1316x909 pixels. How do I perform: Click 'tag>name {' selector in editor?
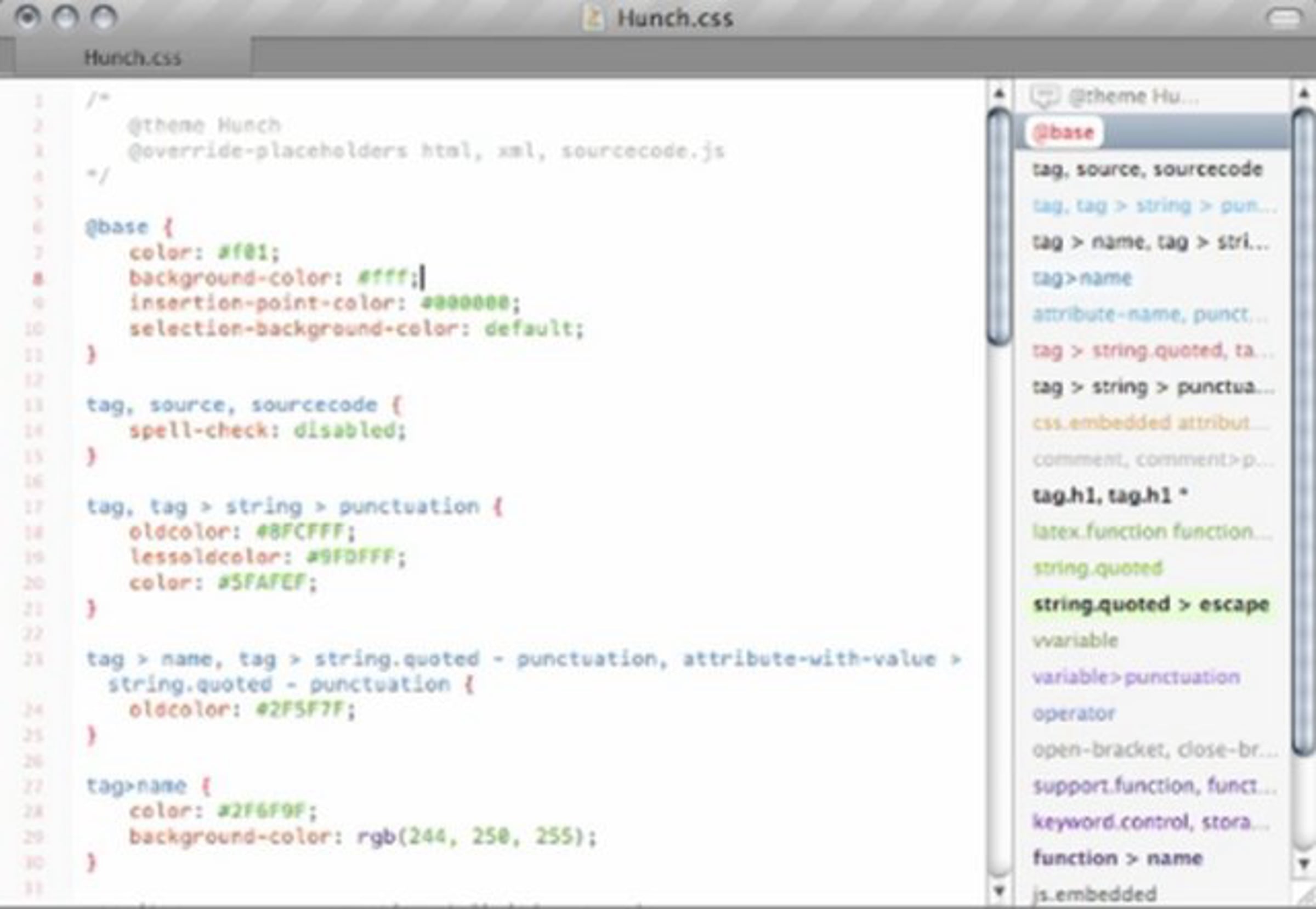coord(148,786)
